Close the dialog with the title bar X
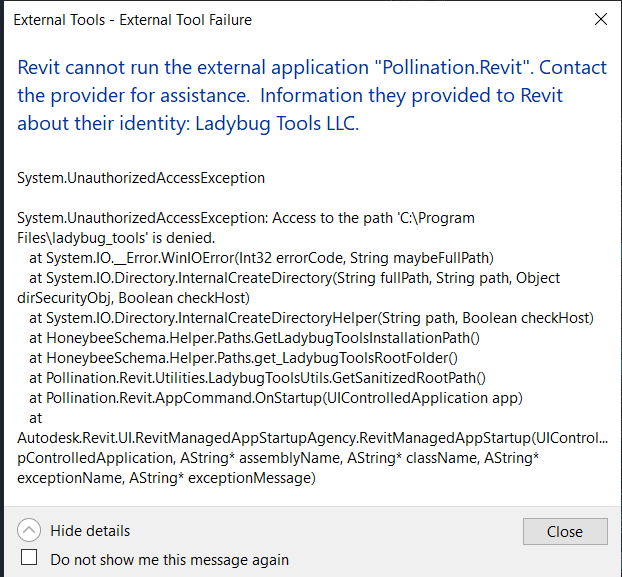The height and width of the screenshot is (577, 622). [x=600, y=19]
